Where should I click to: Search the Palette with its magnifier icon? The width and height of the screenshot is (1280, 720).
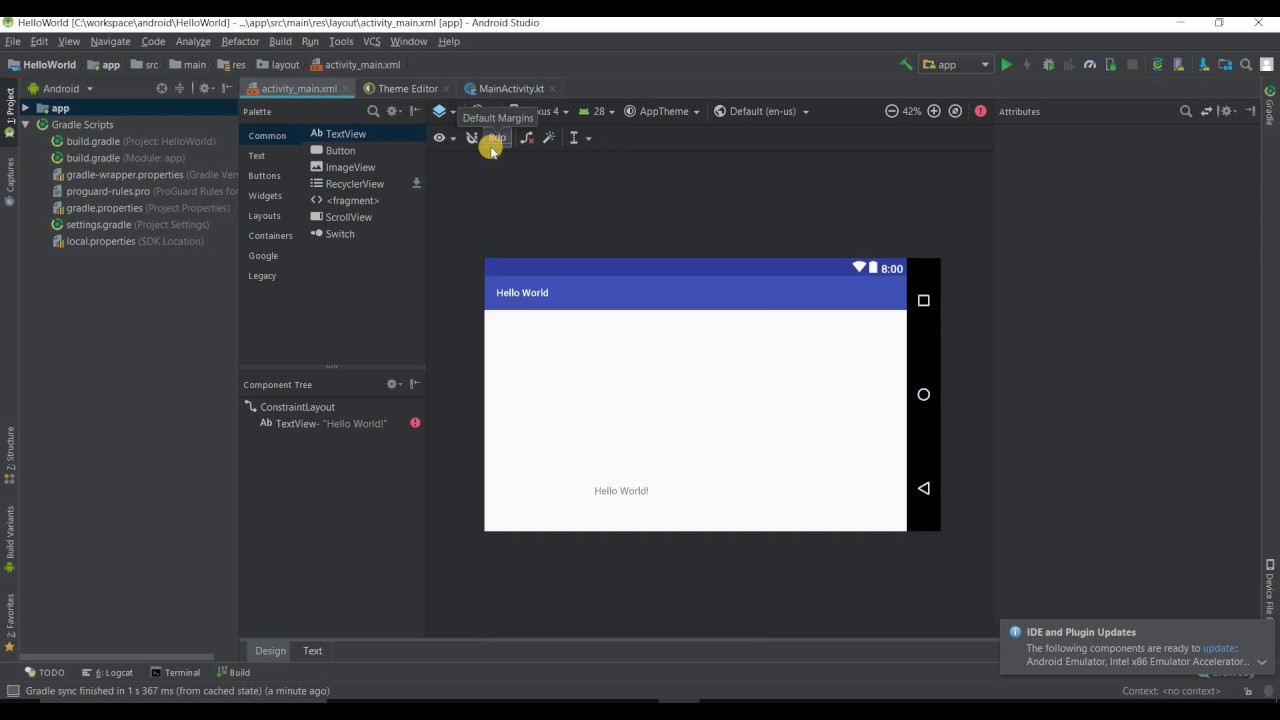(373, 111)
